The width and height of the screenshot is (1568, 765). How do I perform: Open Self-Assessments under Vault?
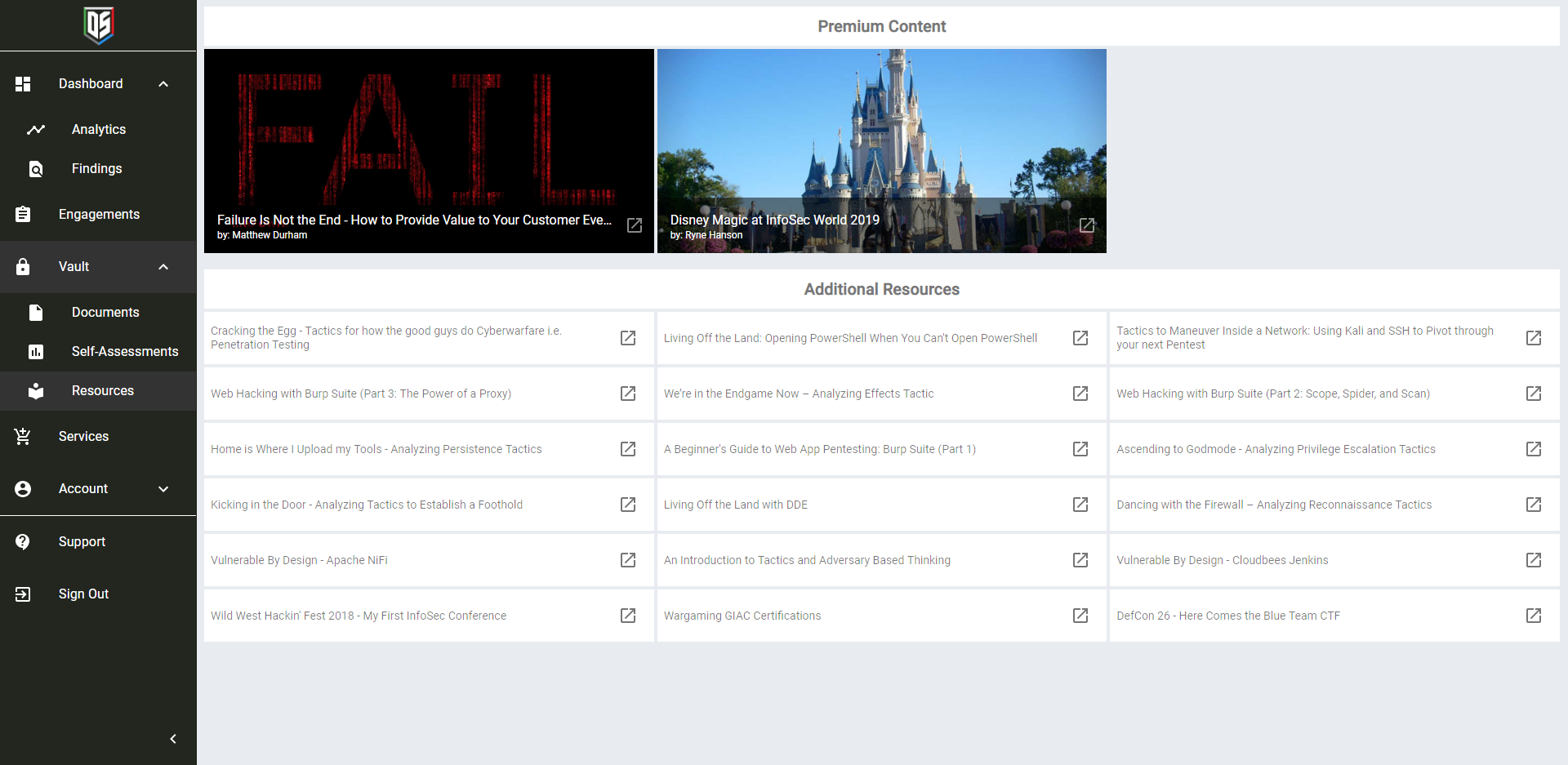98,352
